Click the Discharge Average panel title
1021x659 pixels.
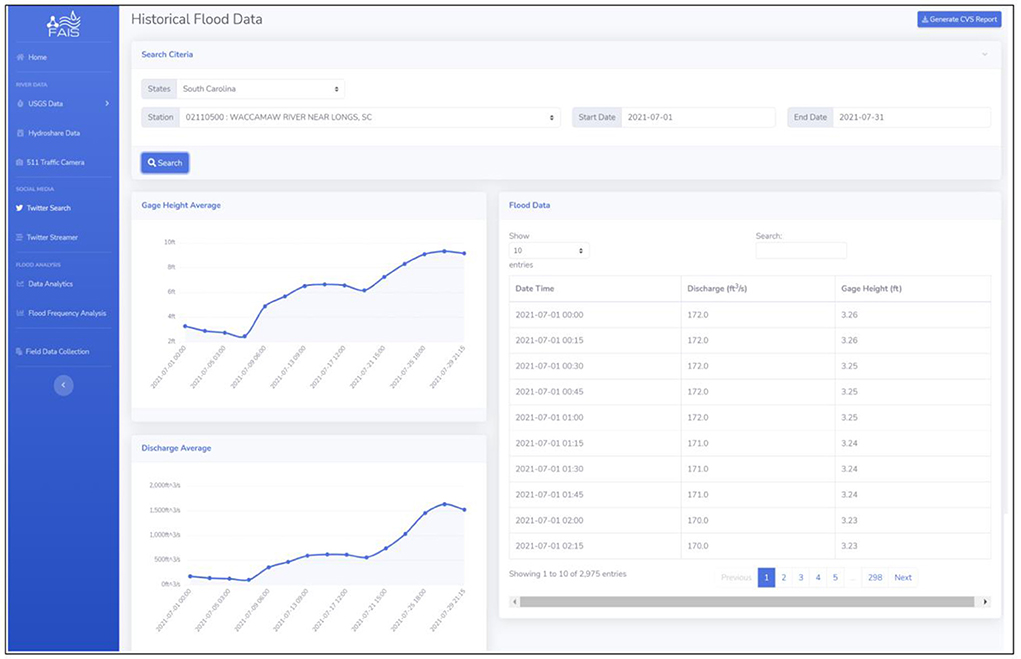[176, 448]
